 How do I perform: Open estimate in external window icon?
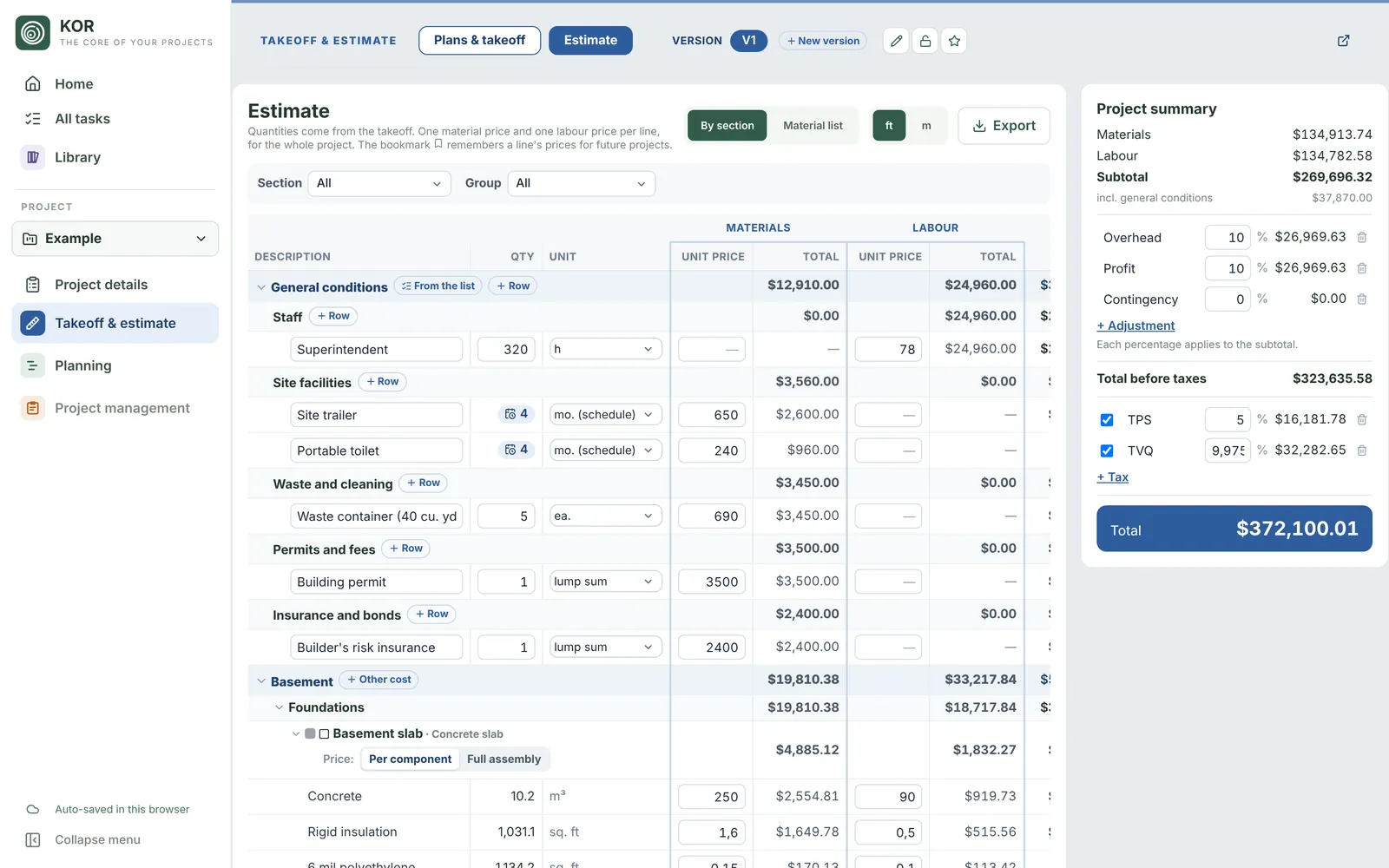pos(1343,41)
